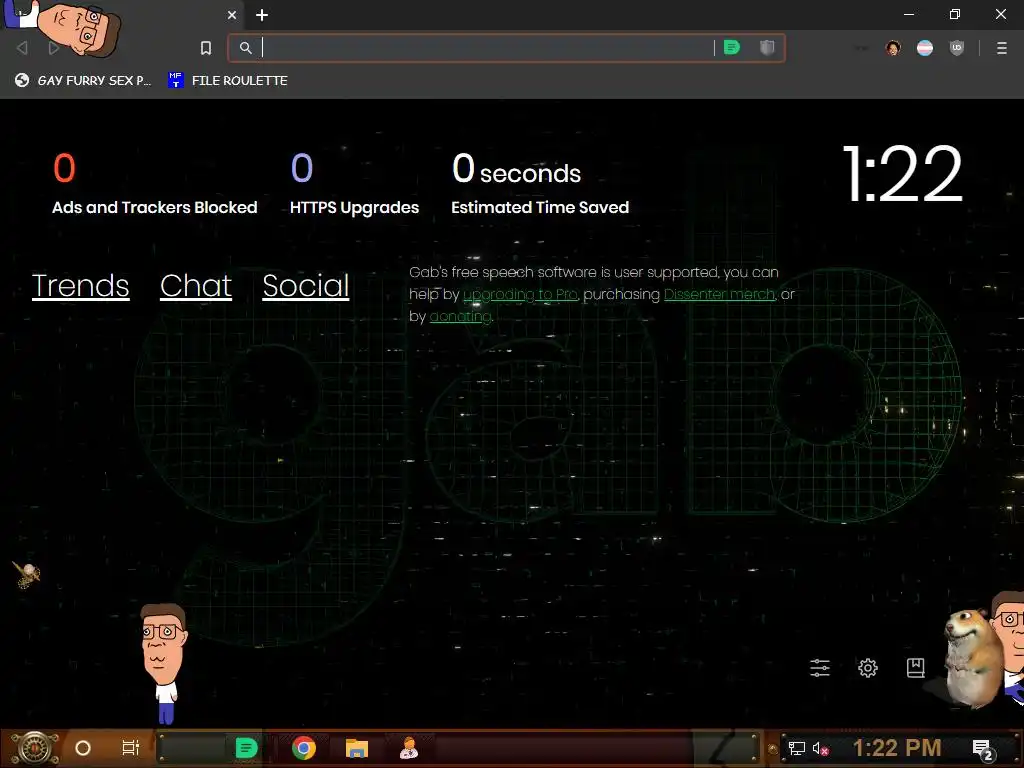The height and width of the screenshot is (768, 1024).
Task: Click the portrait avatar extension icon
Action: click(893, 48)
